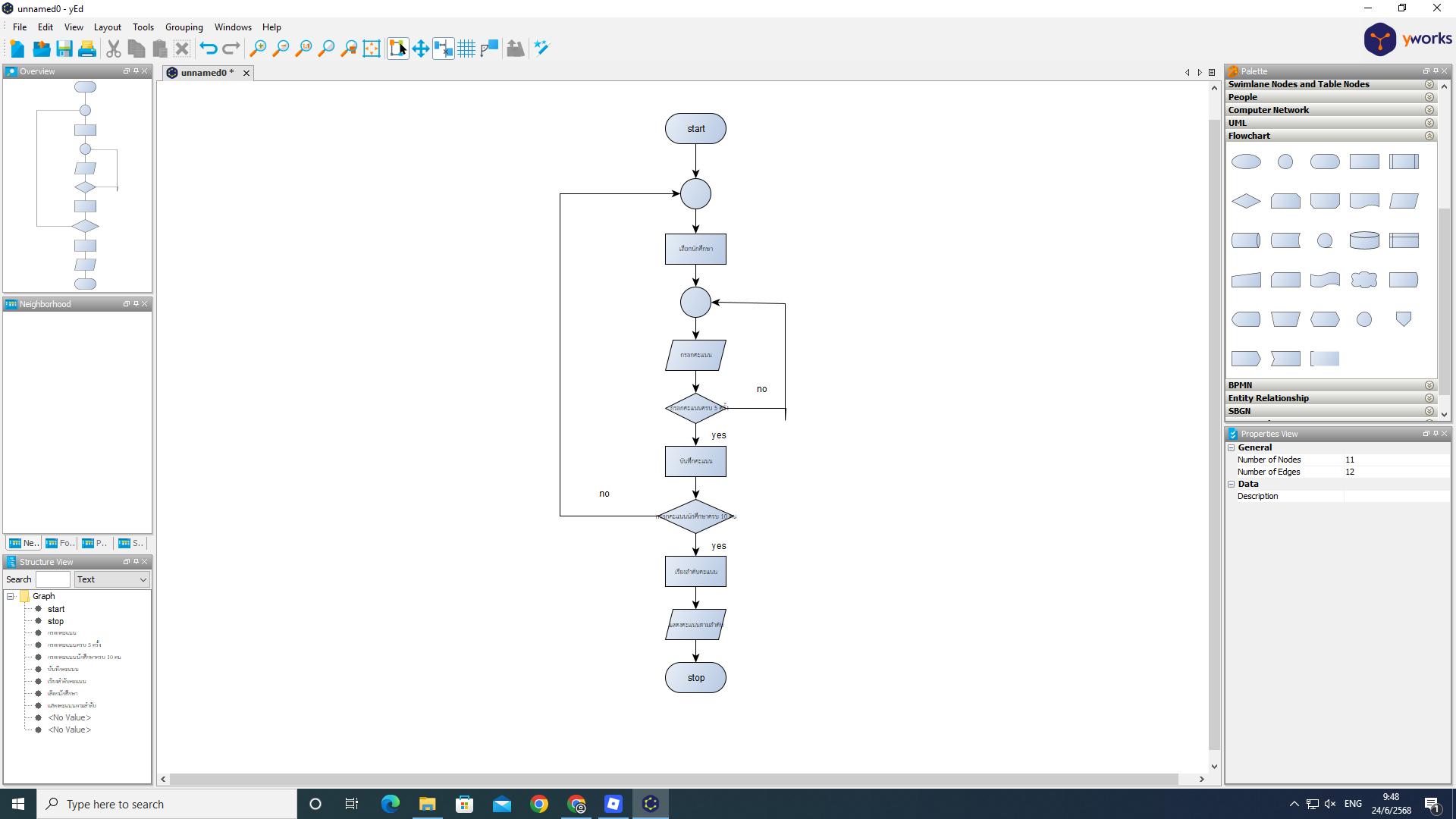Select 'stop' in the Structure View tree
This screenshot has width=1456, height=819.
point(56,622)
